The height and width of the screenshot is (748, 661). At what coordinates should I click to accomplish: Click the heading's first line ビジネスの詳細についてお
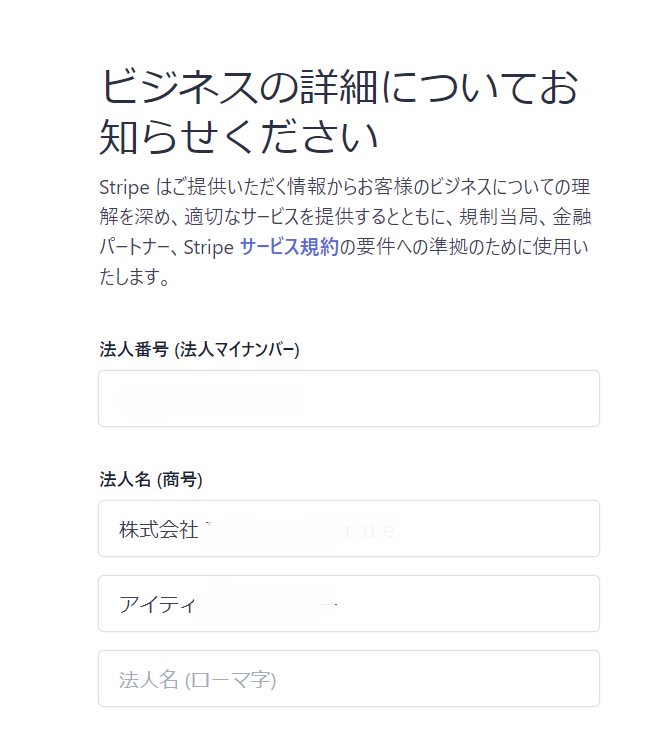pos(339,88)
